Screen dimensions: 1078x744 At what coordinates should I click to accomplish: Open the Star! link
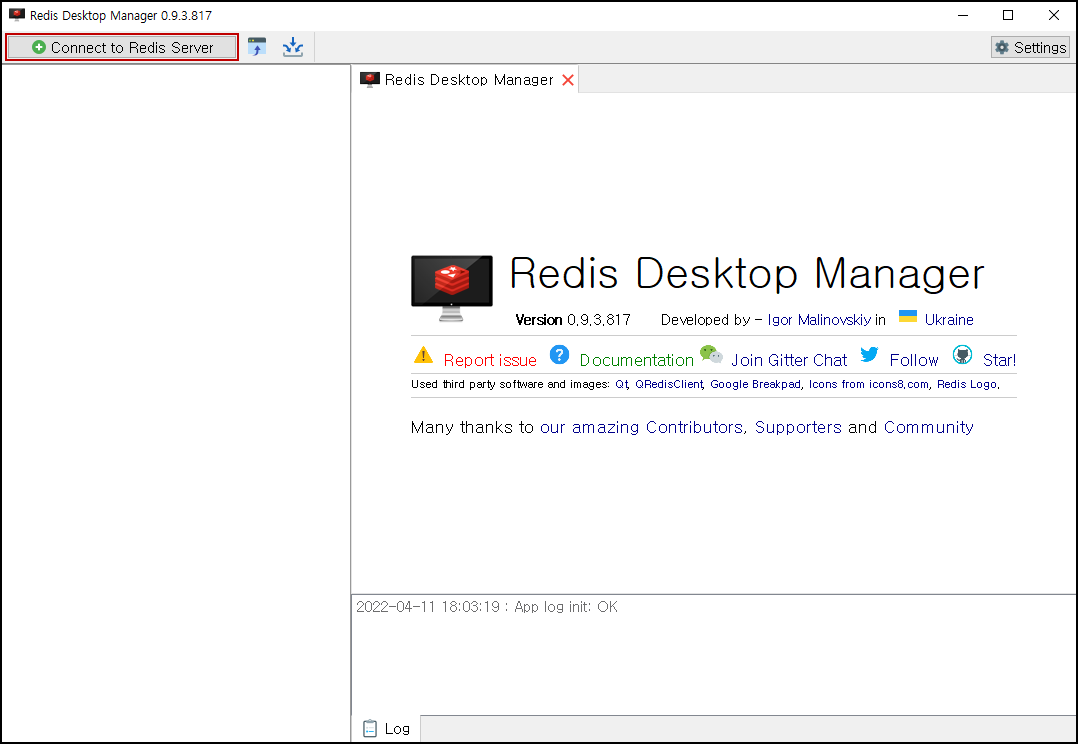click(999, 360)
